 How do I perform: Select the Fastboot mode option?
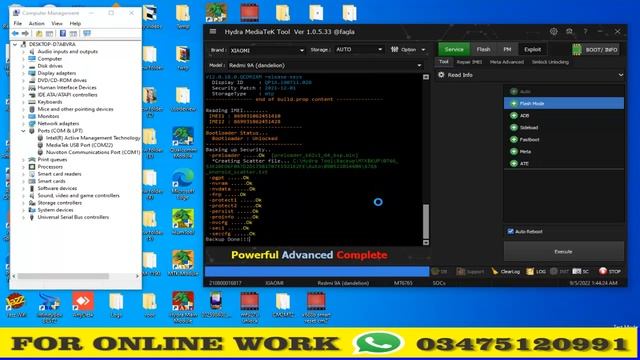point(564,140)
